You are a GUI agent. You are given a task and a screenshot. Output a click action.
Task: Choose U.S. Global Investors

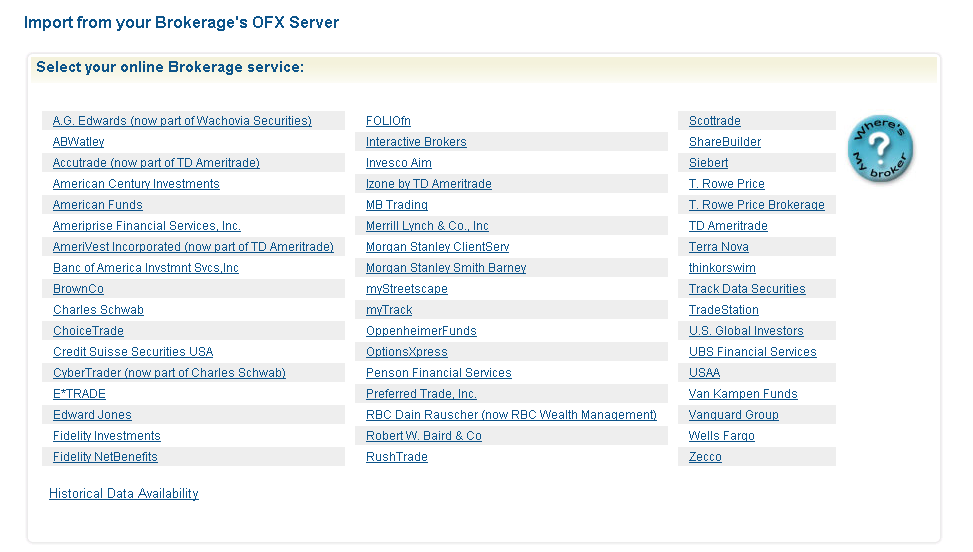click(x=746, y=331)
